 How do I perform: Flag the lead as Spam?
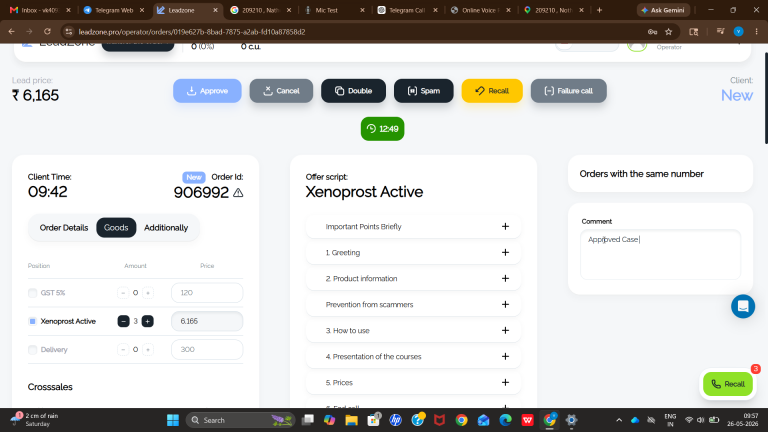coord(424,91)
